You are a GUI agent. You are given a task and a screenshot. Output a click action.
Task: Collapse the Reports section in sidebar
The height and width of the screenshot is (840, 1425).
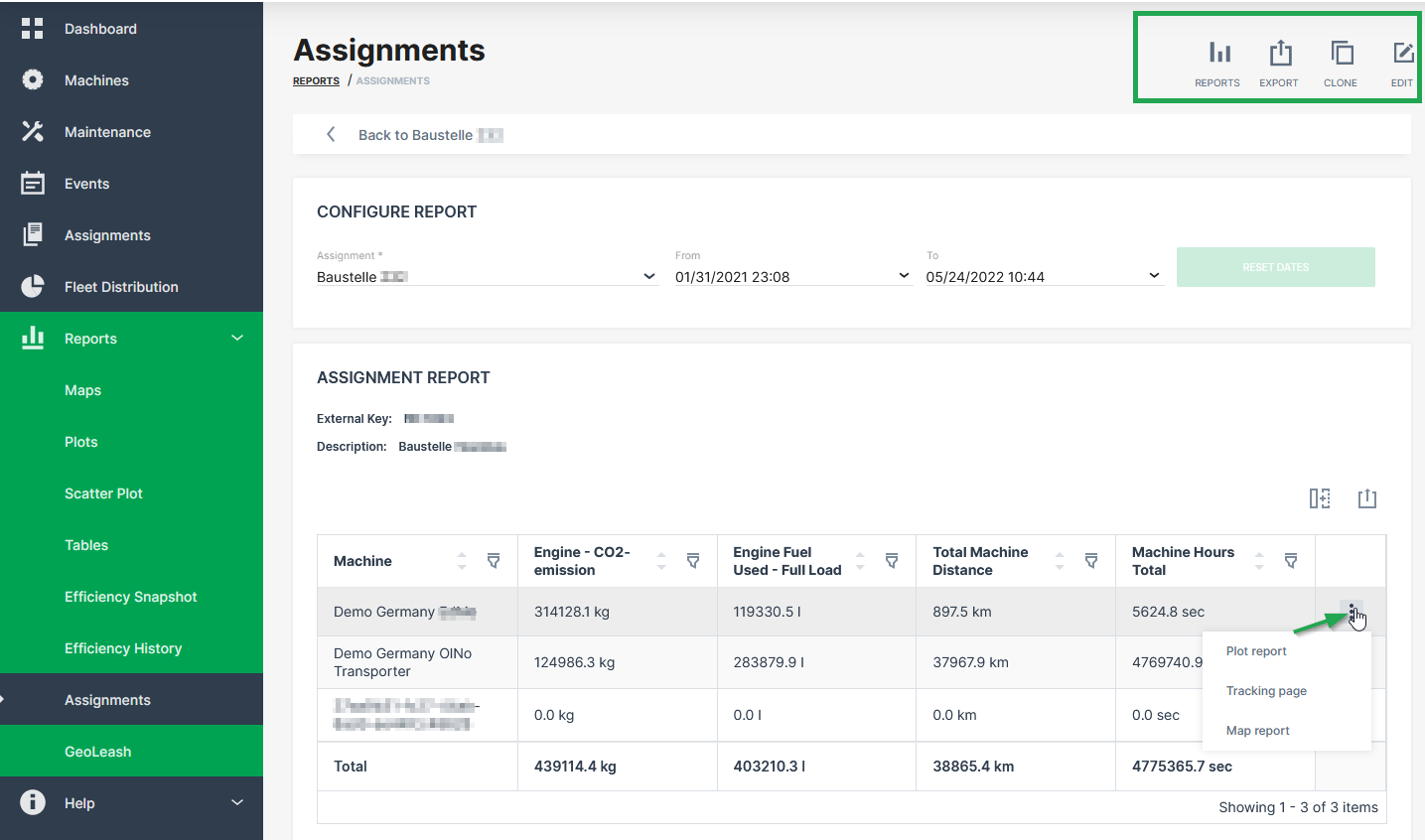(237, 339)
